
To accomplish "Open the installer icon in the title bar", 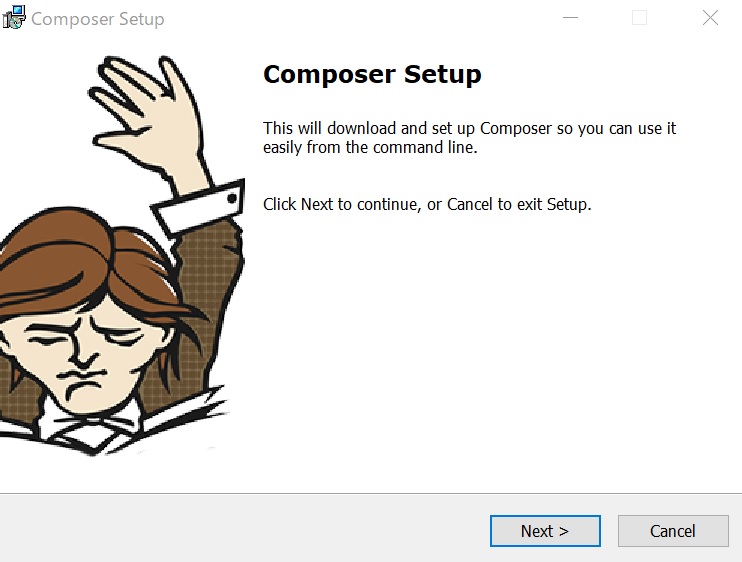I will (x=14, y=18).
